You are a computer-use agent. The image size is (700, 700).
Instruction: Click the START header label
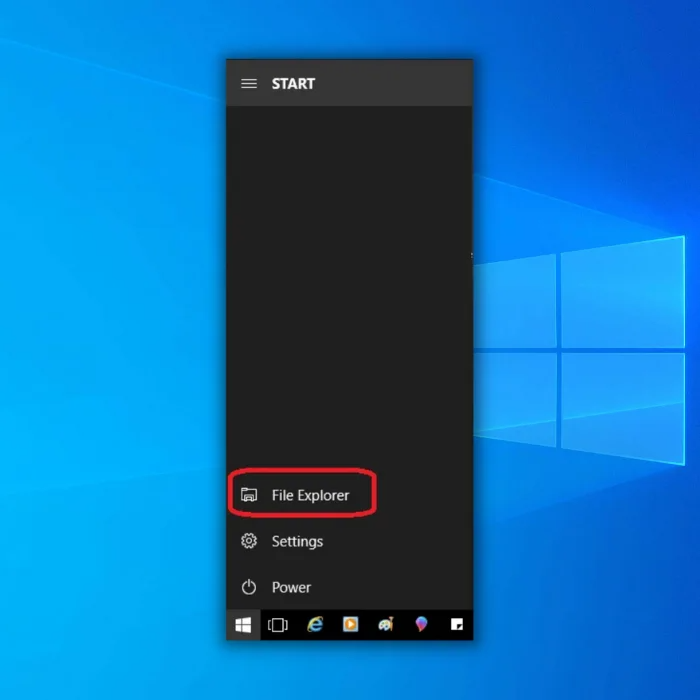pos(293,84)
